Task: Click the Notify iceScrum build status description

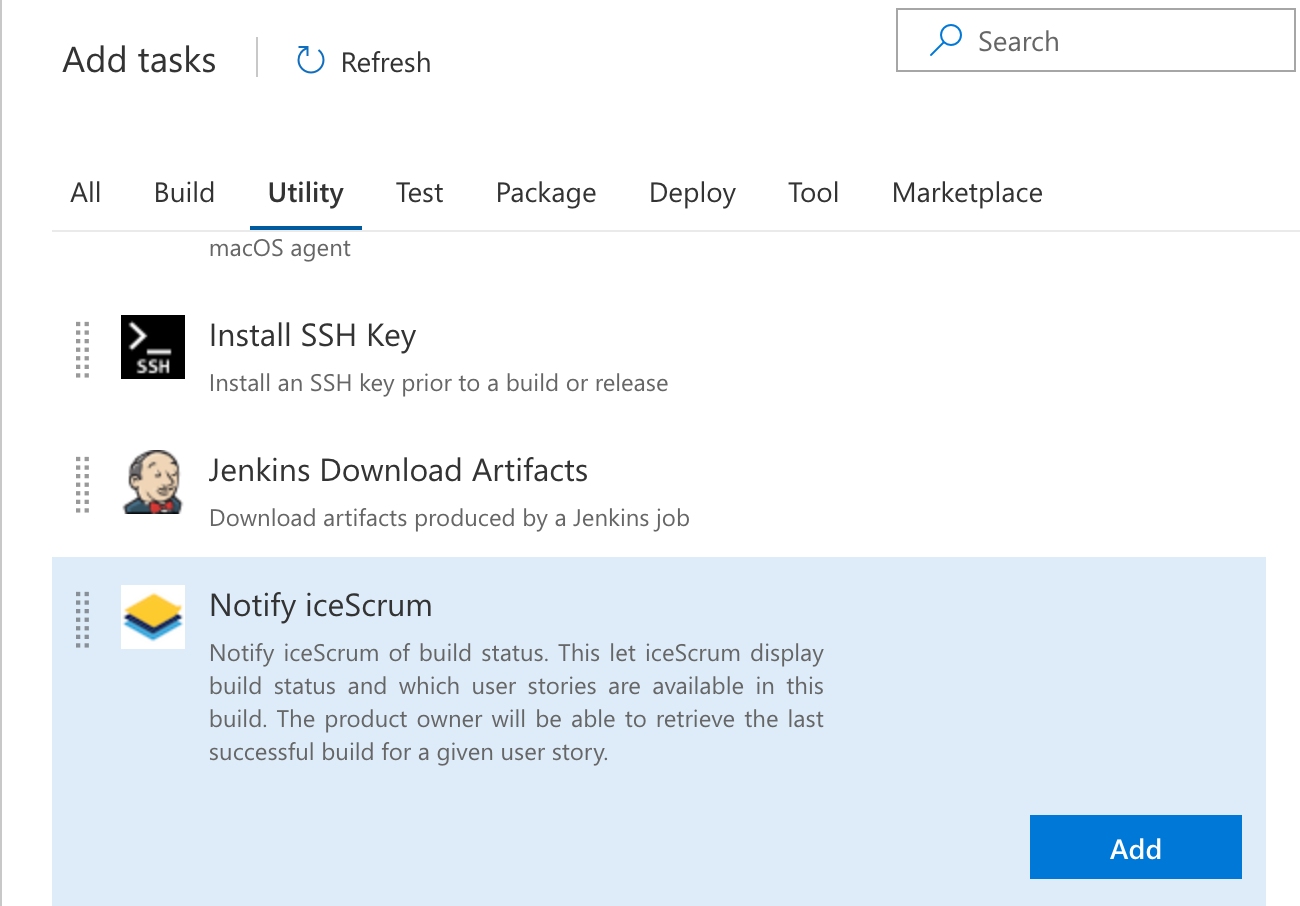Action: (516, 703)
